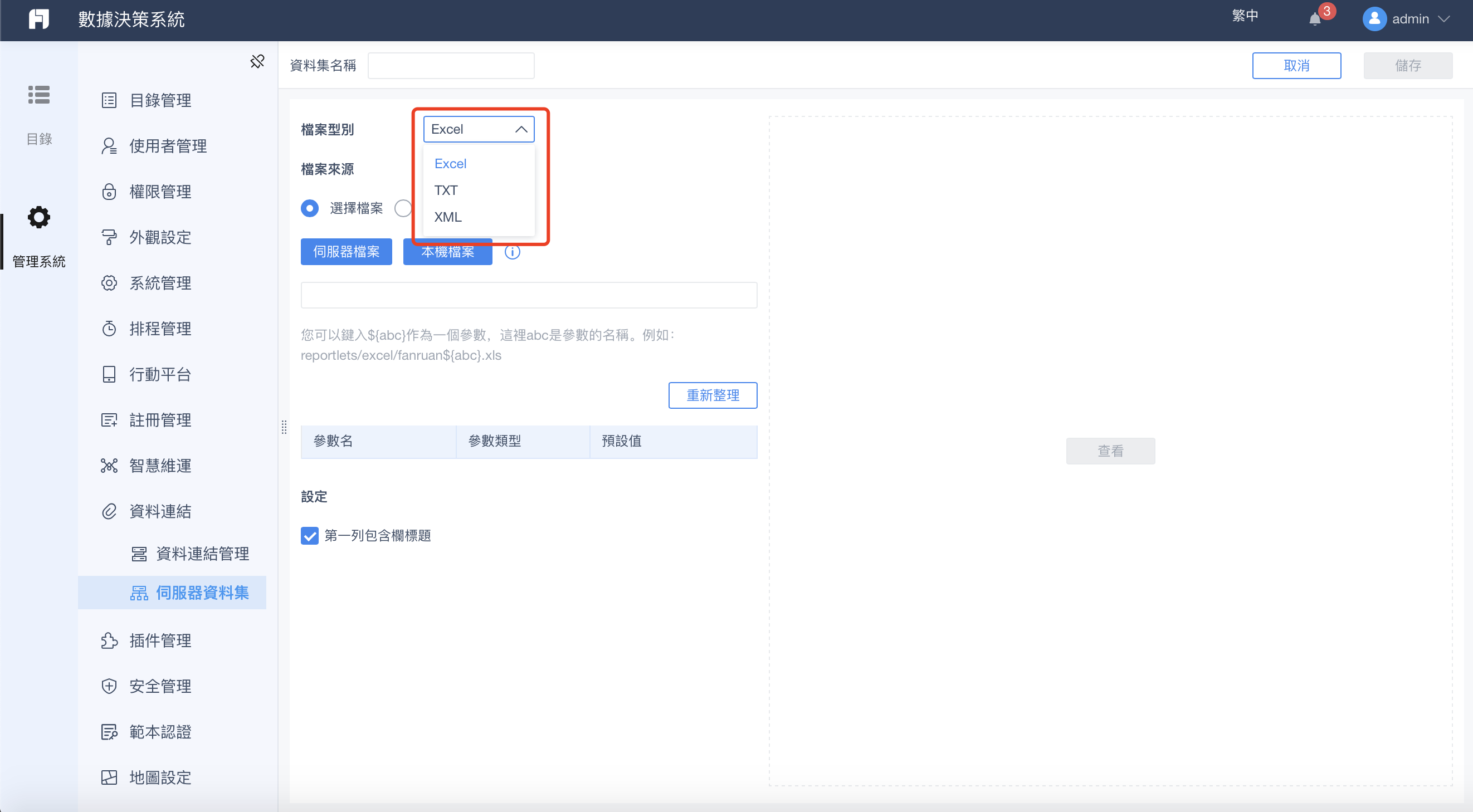Click the 儲存 button
1473x812 pixels.
pos(1408,66)
